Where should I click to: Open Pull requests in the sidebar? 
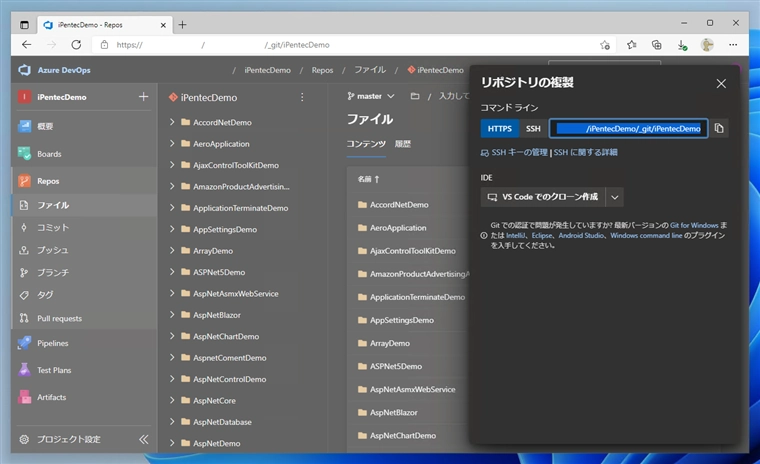tap(59, 319)
